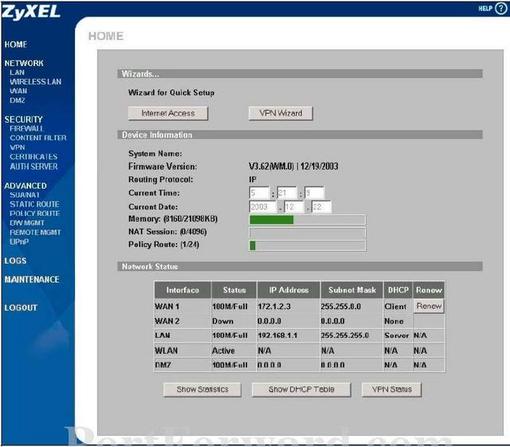Click the WAN 2 Down status cell
The width and height of the screenshot is (510, 447).
[x=223, y=321]
